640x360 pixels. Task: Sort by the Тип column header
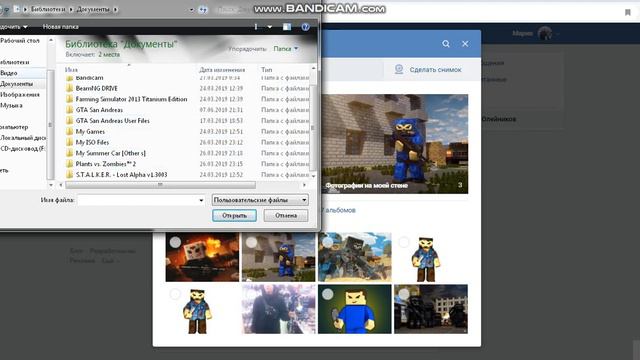[x=267, y=70]
